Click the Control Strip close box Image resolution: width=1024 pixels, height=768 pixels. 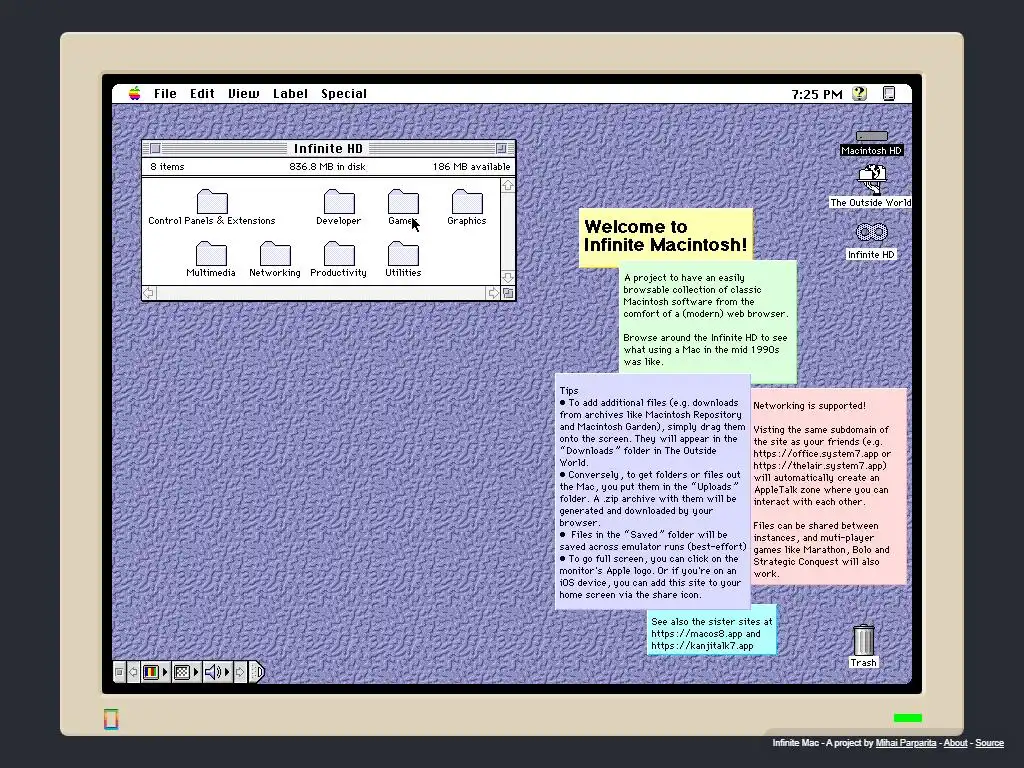click(119, 672)
